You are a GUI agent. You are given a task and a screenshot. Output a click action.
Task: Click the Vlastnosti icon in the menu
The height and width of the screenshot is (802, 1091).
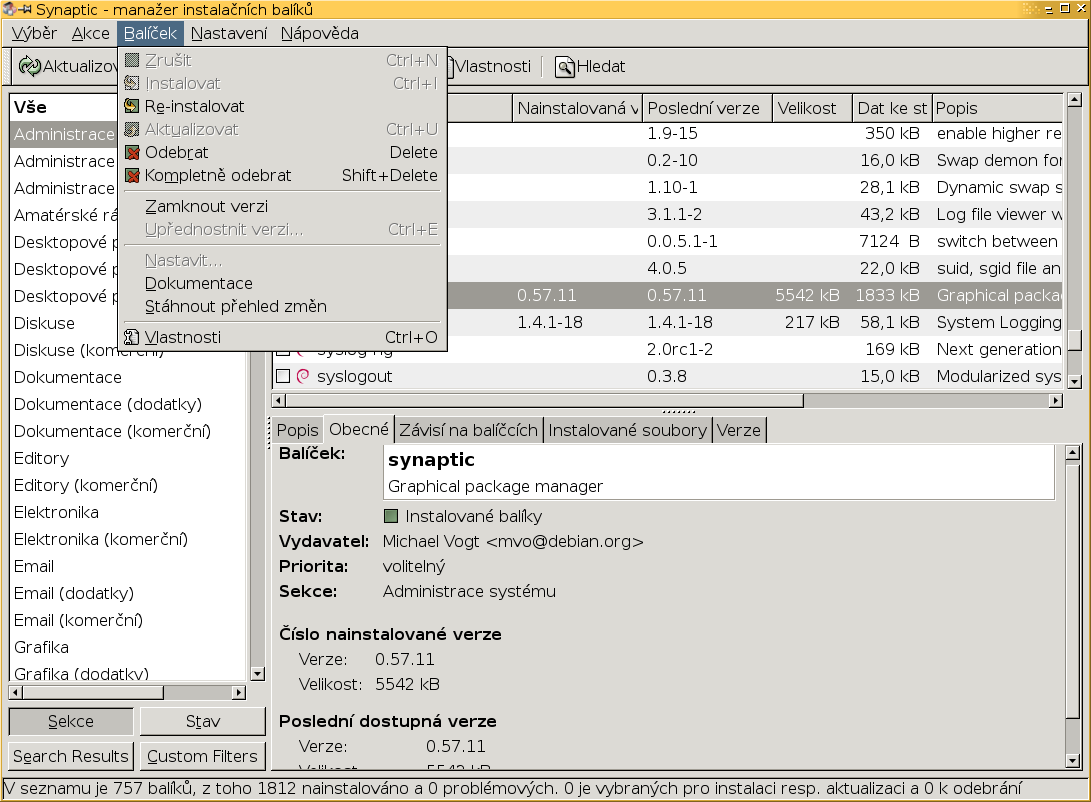click(132, 337)
